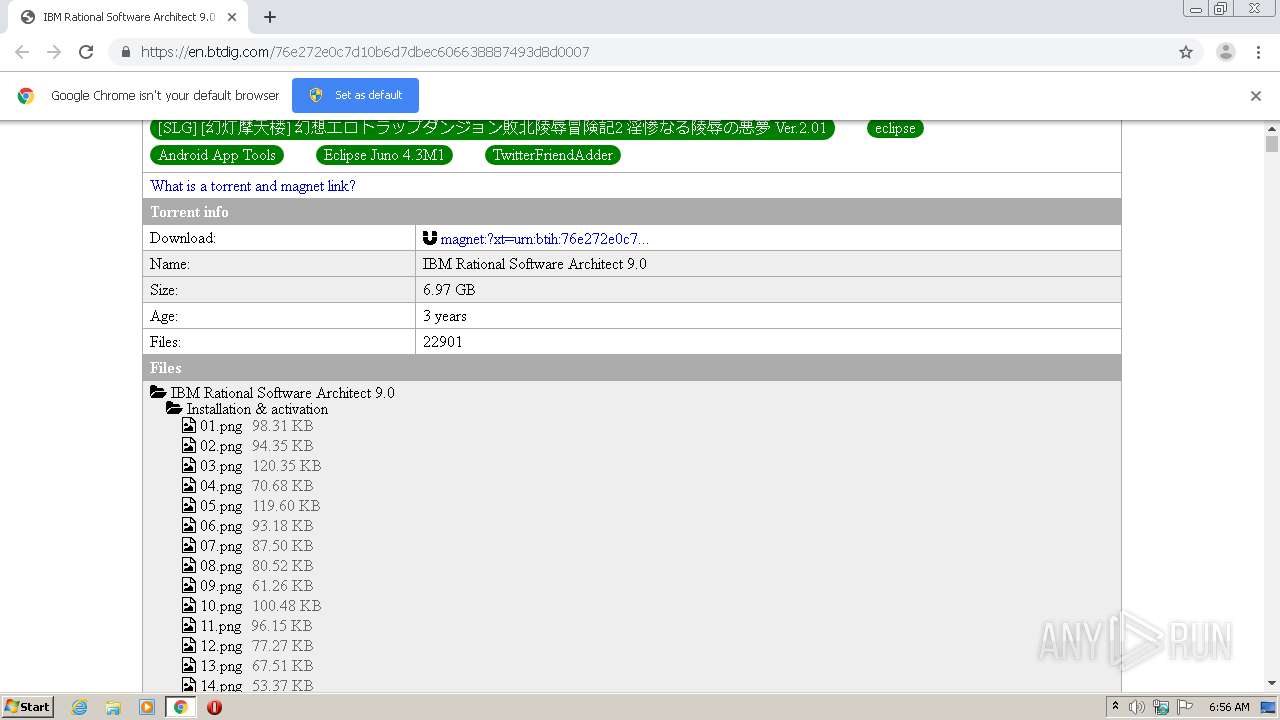
Task: Open the TwitterFriendAdder tag
Action: (553, 155)
